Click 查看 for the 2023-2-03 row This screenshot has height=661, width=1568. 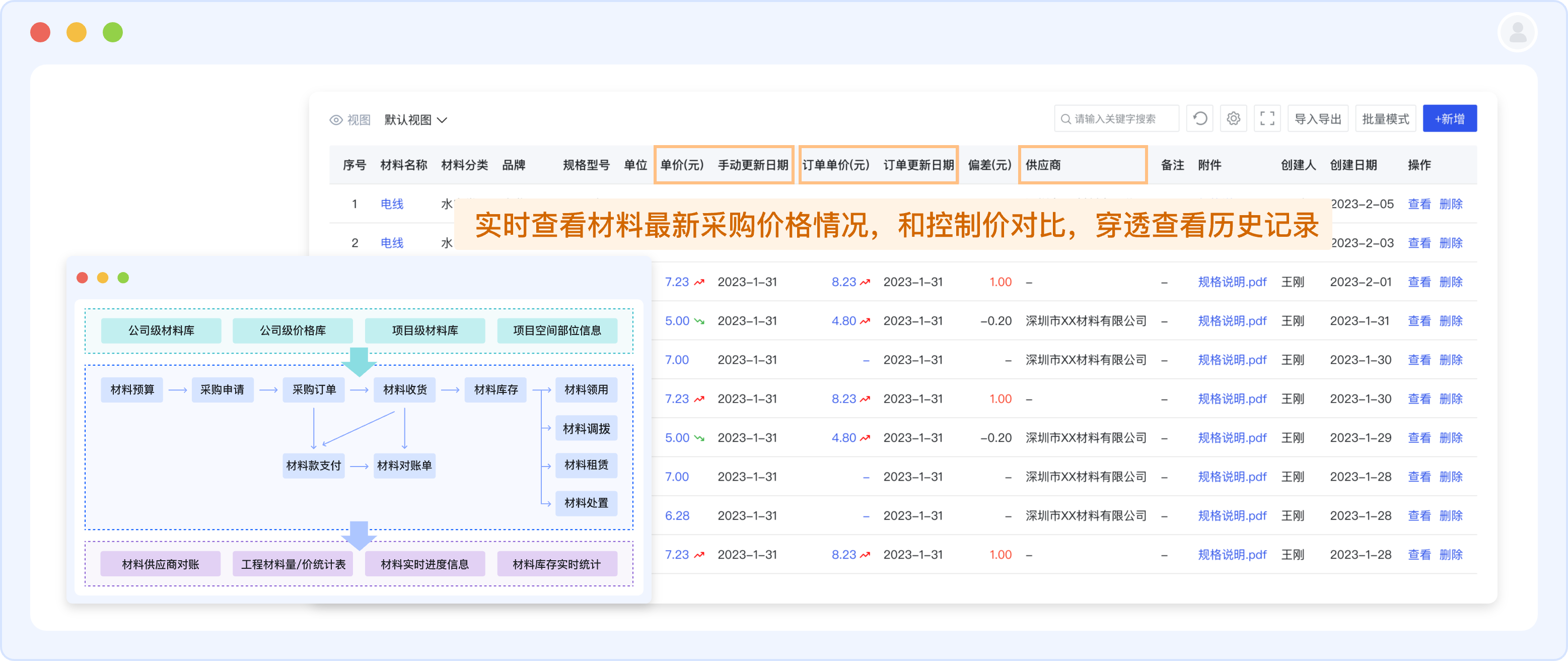pyautogui.click(x=1419, y=243)
